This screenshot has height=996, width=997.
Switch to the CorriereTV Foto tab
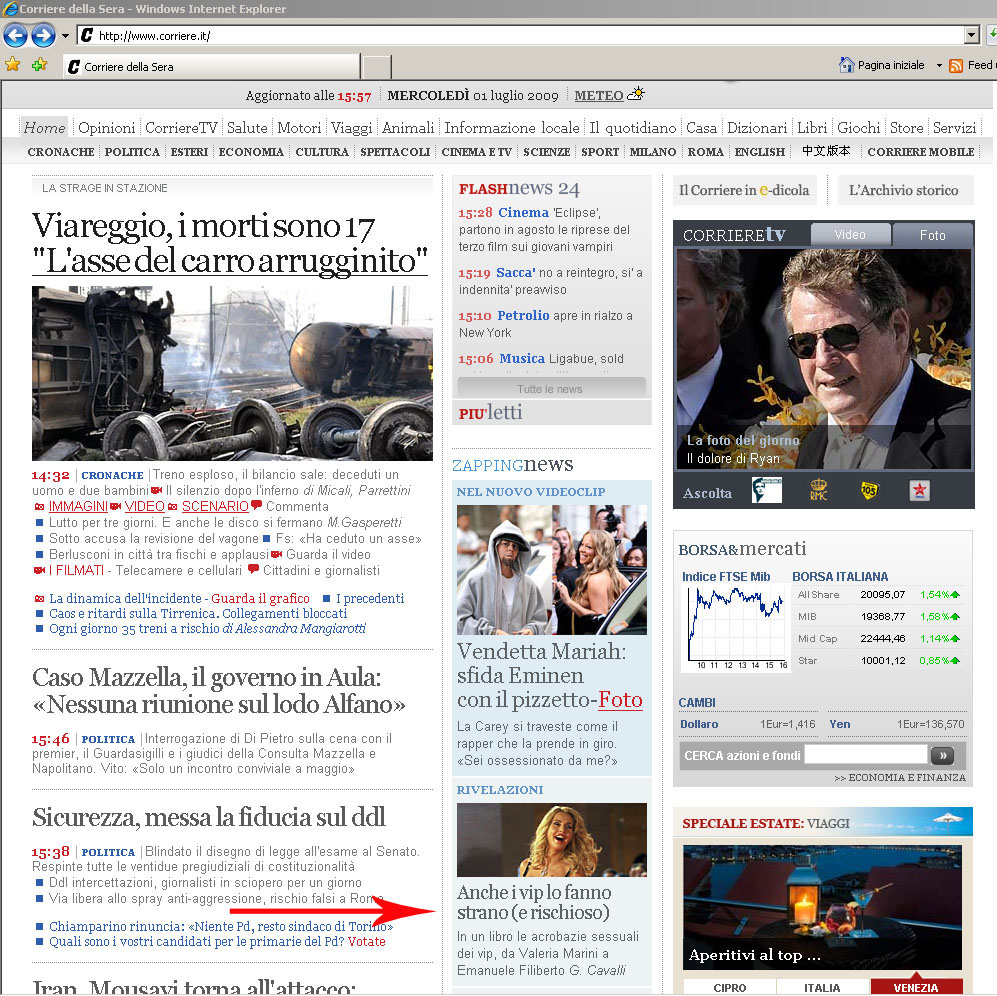coord(932,235)
